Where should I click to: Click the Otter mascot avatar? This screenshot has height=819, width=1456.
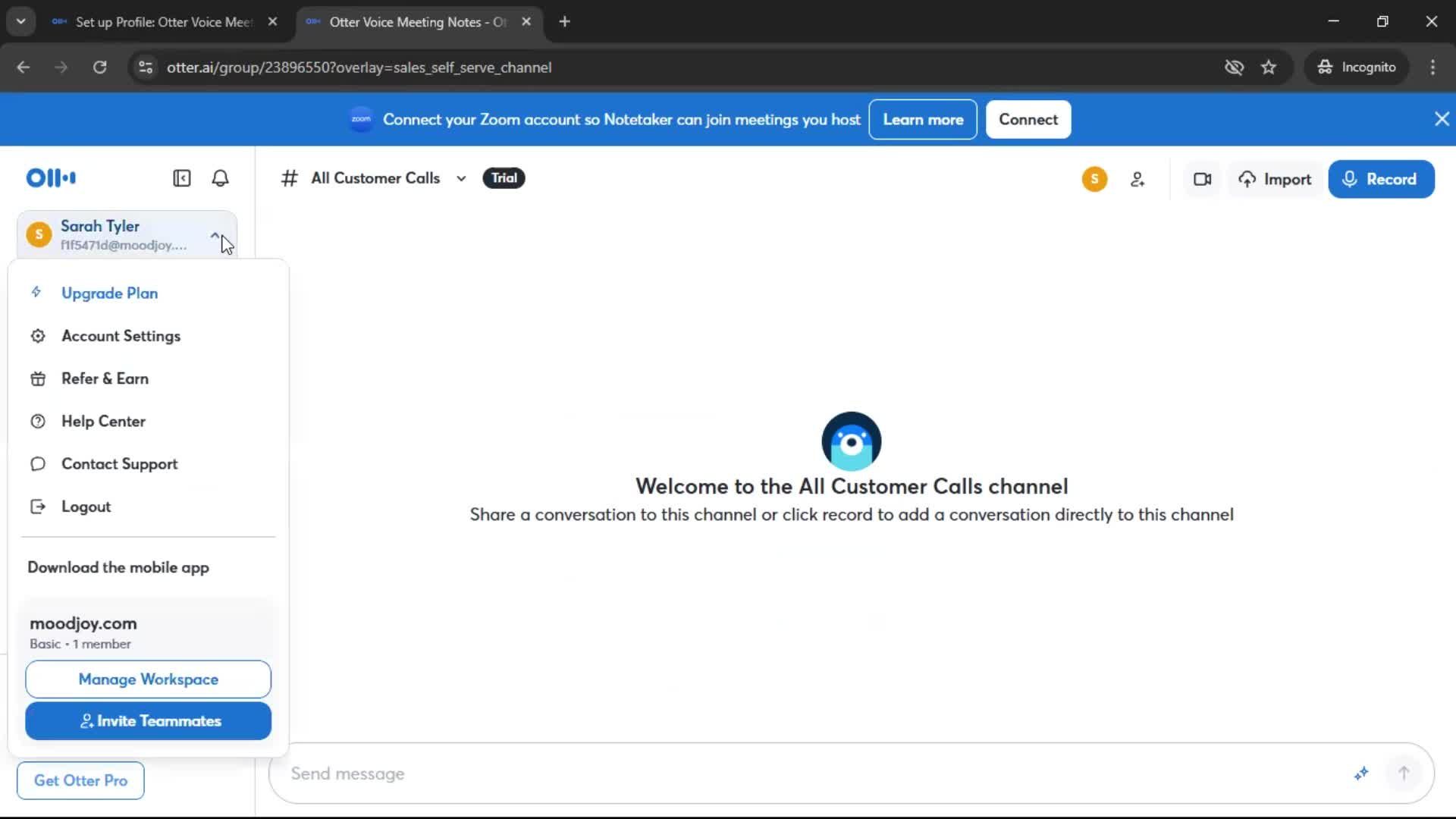[851, 441]
